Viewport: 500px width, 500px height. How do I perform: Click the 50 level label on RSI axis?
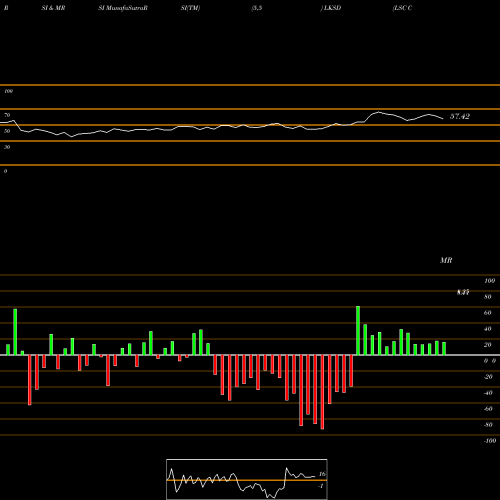[x=7, y=131]
